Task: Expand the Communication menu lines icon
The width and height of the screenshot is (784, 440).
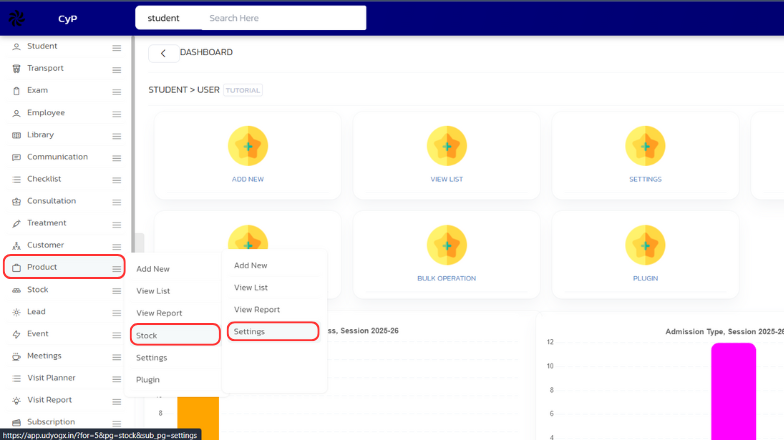Action: coord(116,157)
